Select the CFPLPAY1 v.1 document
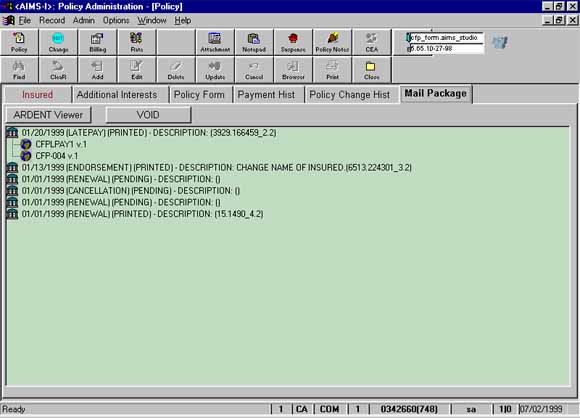Viewport: 580px width, 418px height. click(x=61, y=144)
